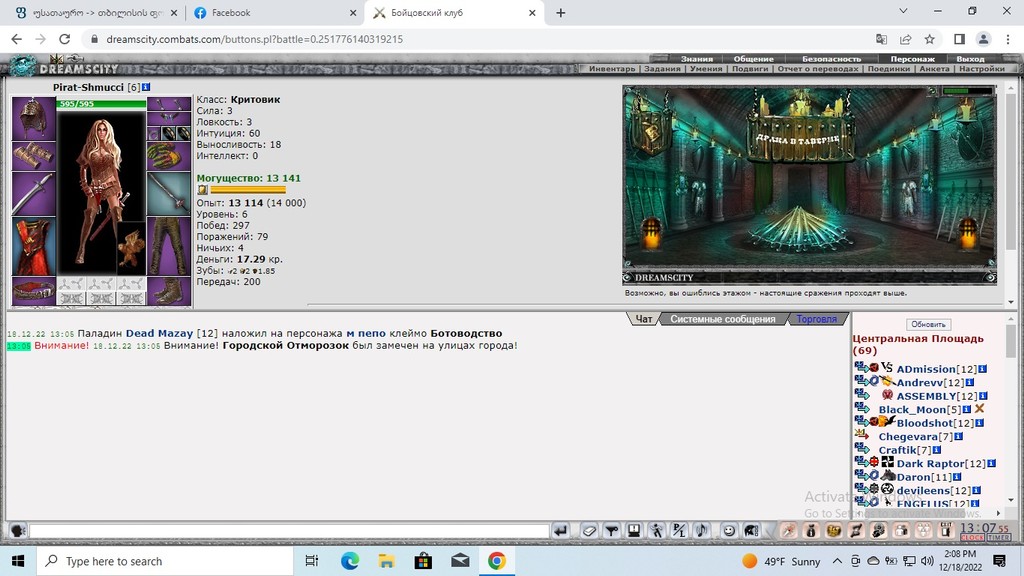Toggle the P/L transliteration button
This screenshot has width=1024, height=576.
pyautogui.click(x=679, y=531)
